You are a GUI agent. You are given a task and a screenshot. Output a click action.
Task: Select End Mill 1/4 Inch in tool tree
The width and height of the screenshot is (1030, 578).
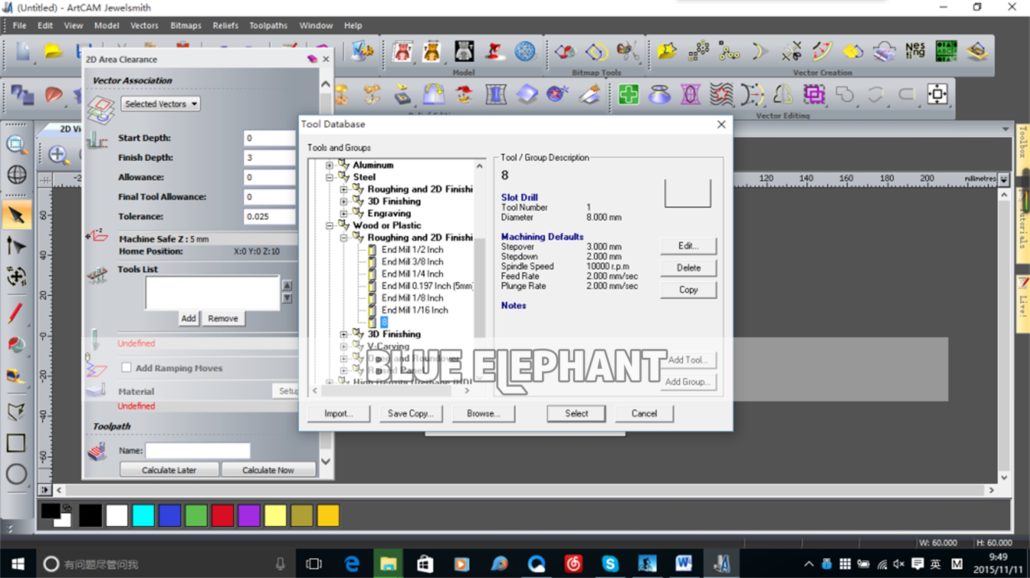click(x=413, y=274)
